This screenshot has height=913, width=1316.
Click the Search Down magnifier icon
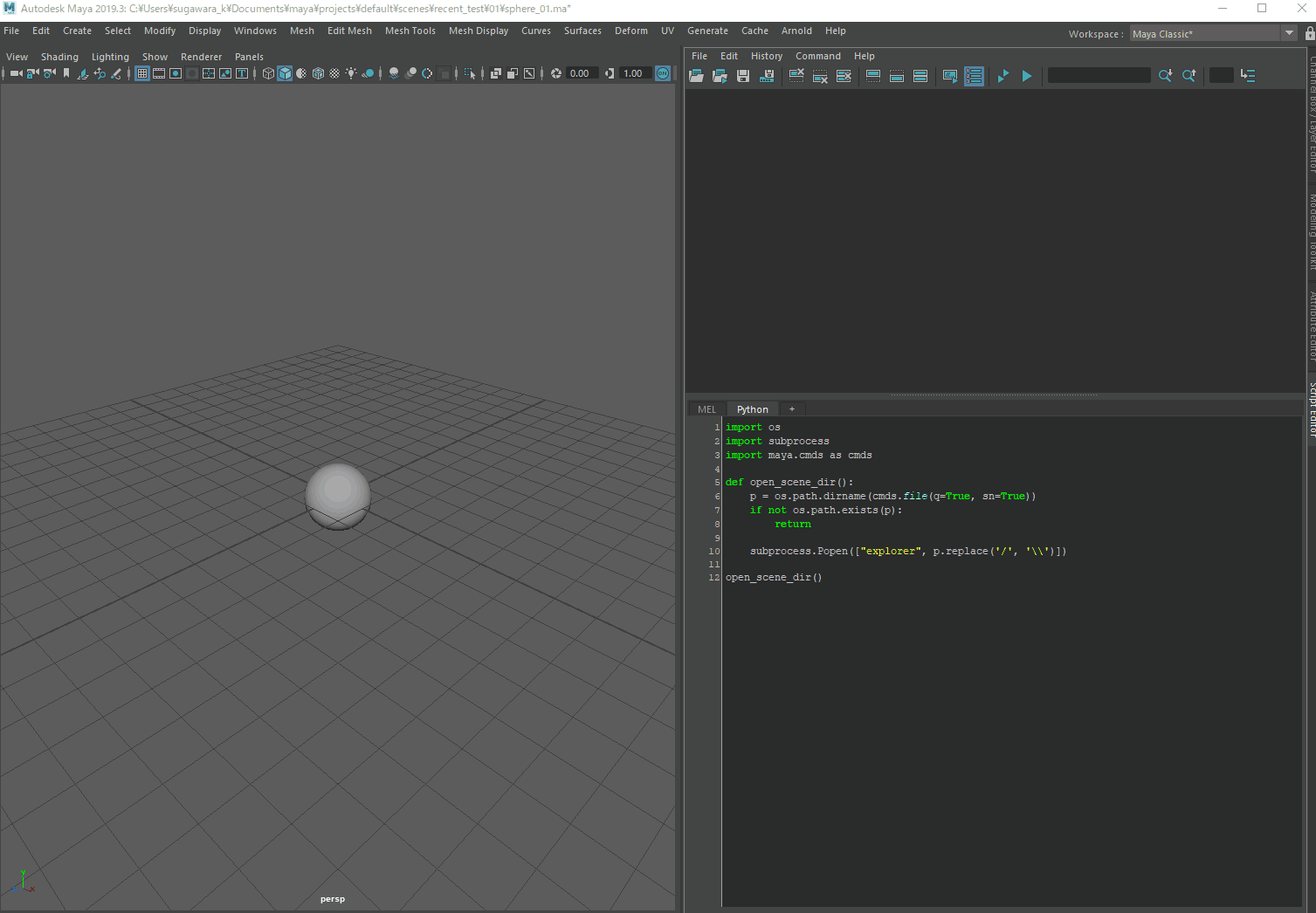[1165, 76]
